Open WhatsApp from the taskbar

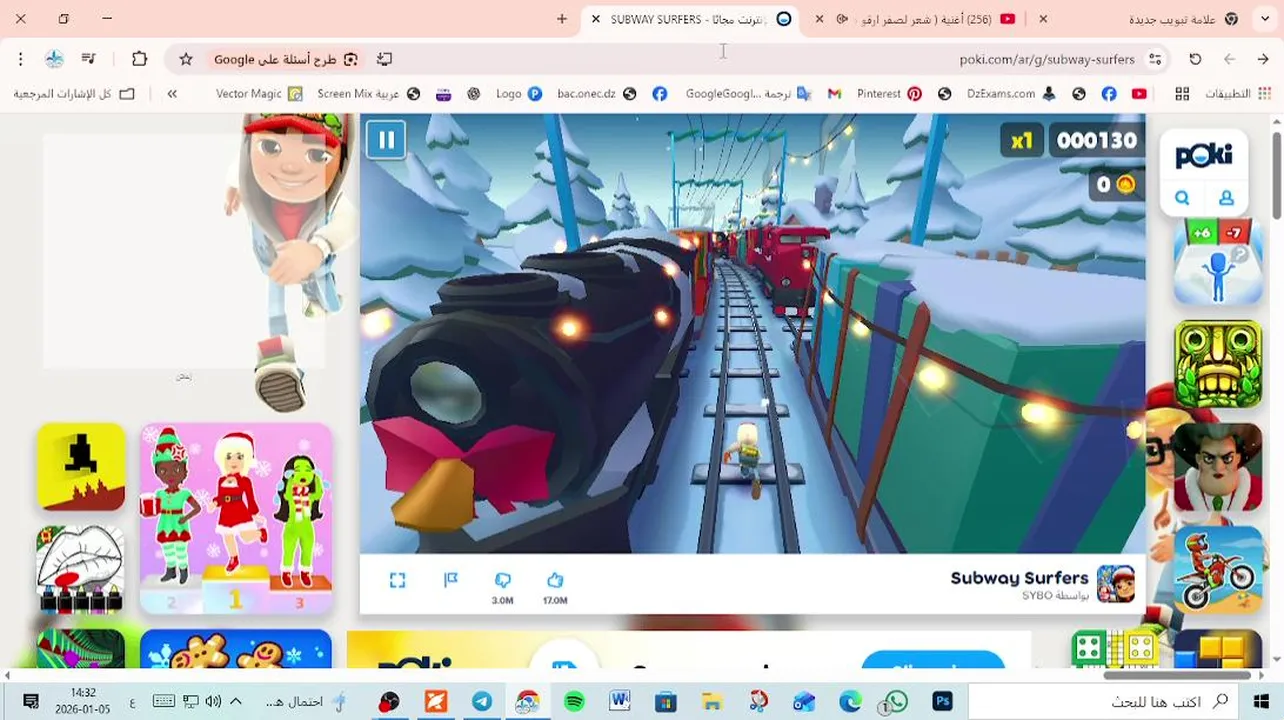coord(894,702)
